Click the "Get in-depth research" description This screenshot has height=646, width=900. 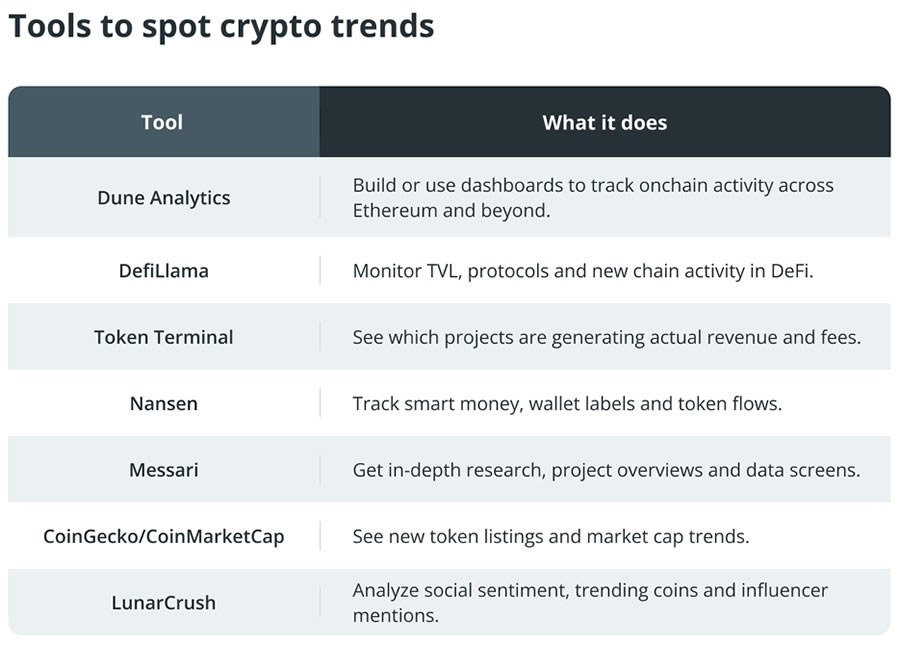pos(606,469)
